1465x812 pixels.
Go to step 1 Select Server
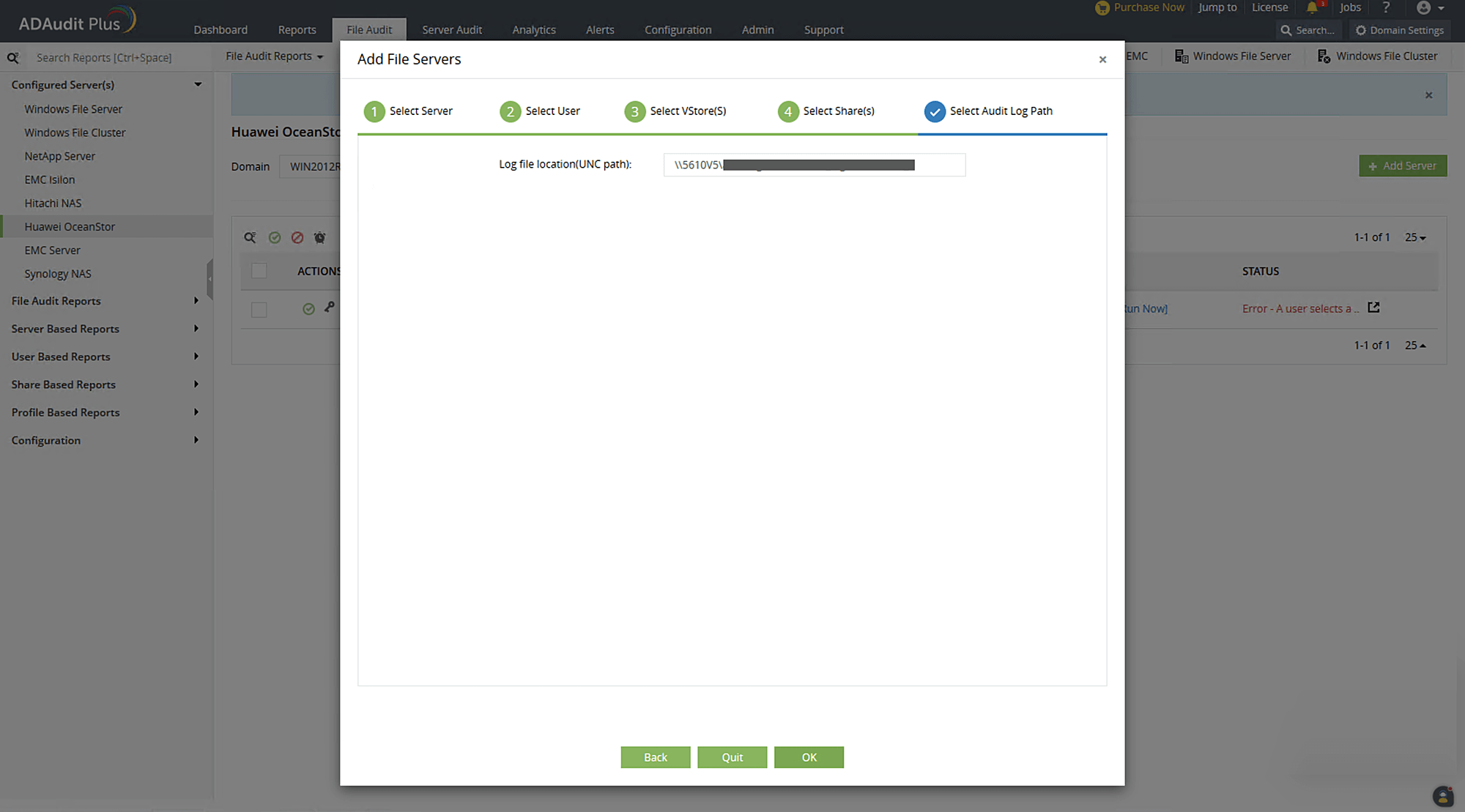tap(409, 111)
